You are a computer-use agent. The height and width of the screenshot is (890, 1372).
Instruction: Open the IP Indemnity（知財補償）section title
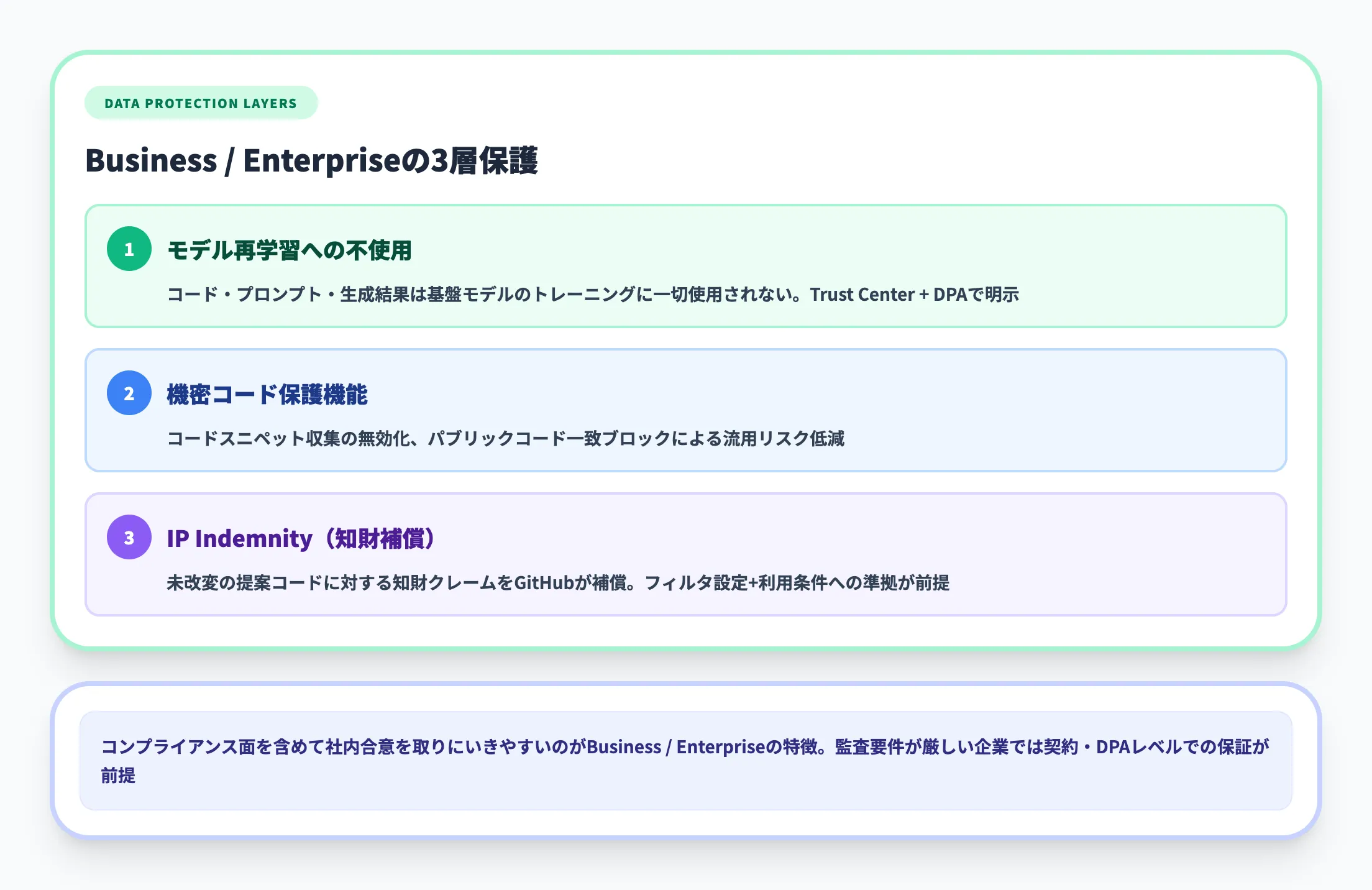click(301, 538)
